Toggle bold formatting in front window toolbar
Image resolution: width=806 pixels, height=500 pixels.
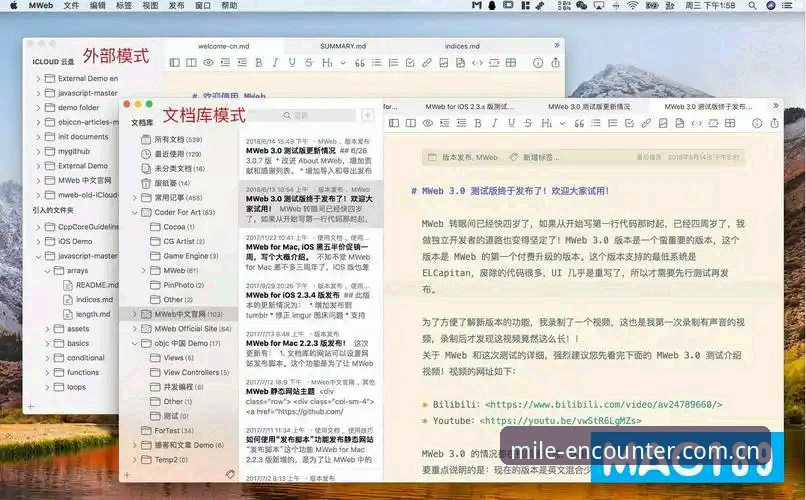click(x=478, y=123)
